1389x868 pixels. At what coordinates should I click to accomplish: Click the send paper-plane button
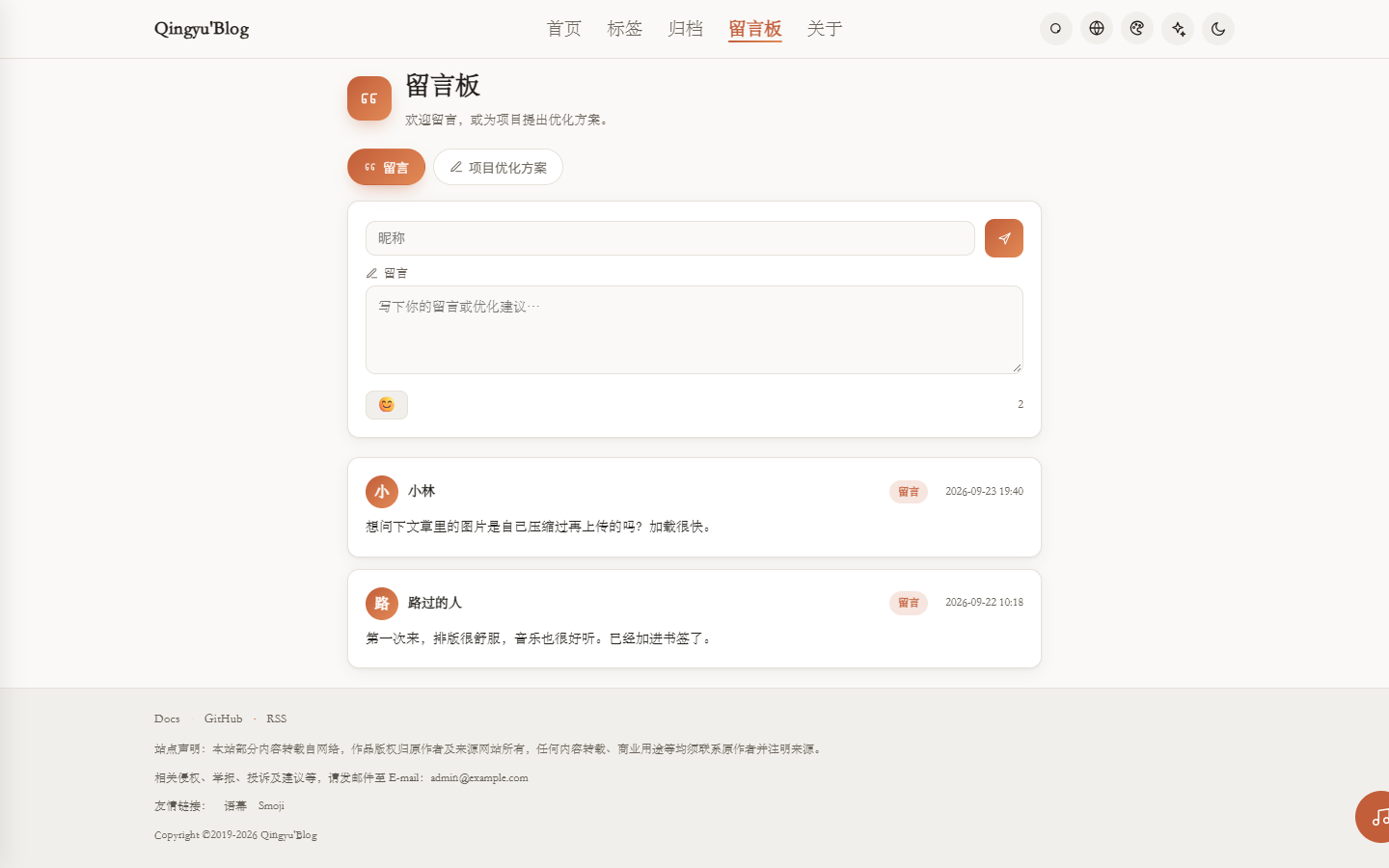tap(1004, 238)
